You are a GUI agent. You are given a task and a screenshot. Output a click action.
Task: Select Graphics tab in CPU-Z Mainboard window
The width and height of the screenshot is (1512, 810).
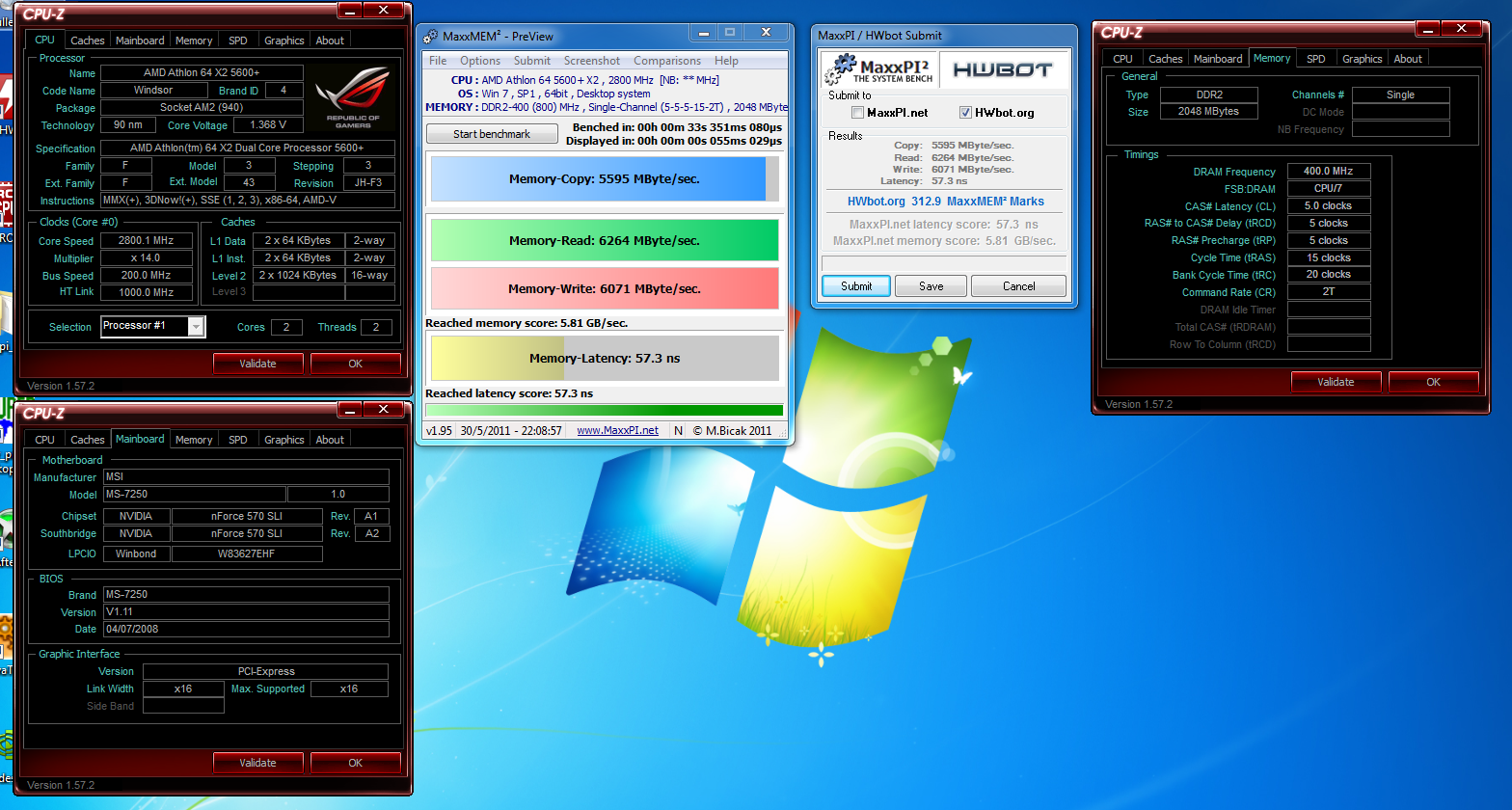284,440
